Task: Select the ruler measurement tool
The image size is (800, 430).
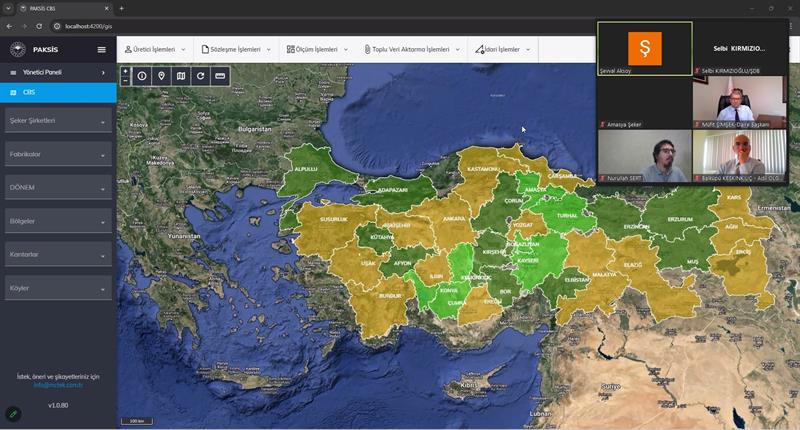Action: 220,76
